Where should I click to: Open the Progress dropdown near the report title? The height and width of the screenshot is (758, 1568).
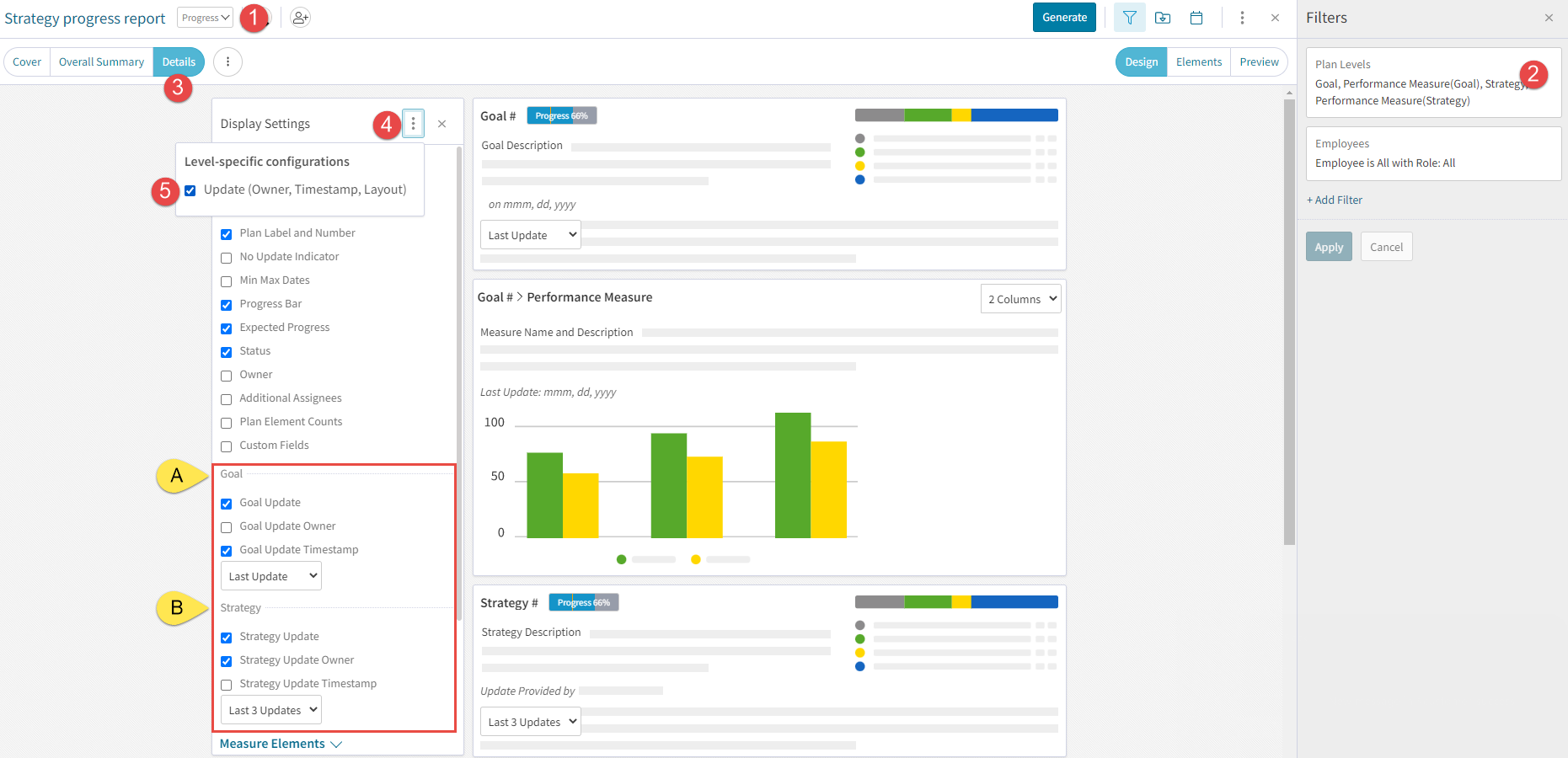pyautogui.click(x=205, y=16)
